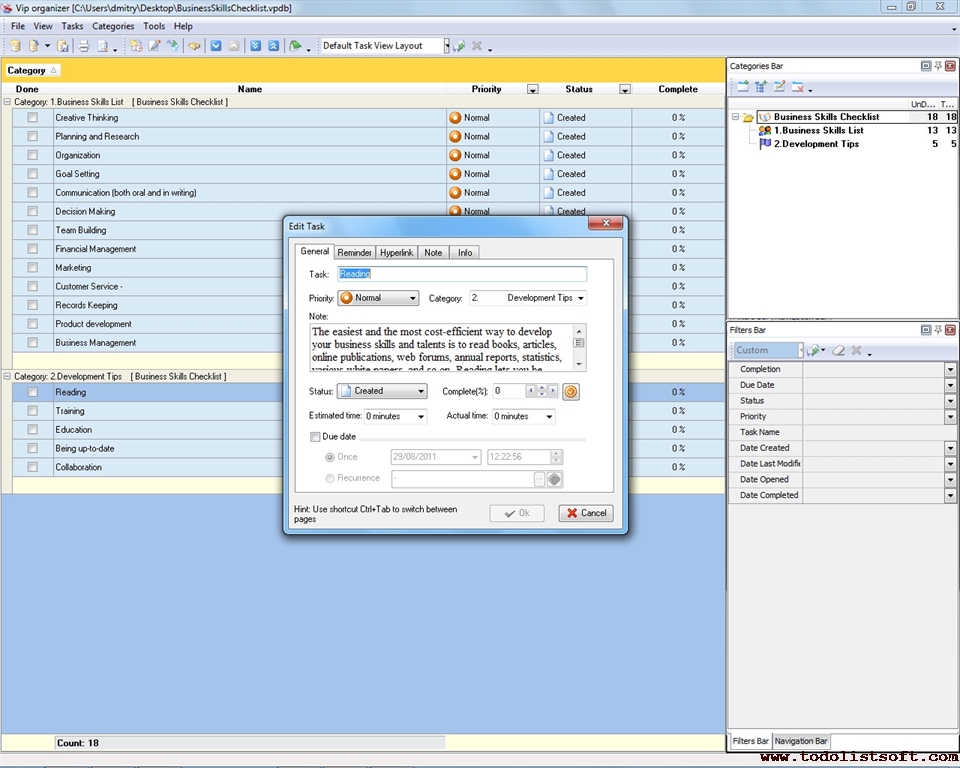The height and width of the screenshot is (768, 960).
Task: Click the print icon in the main toolbar
Action: (x=84, y=46)
